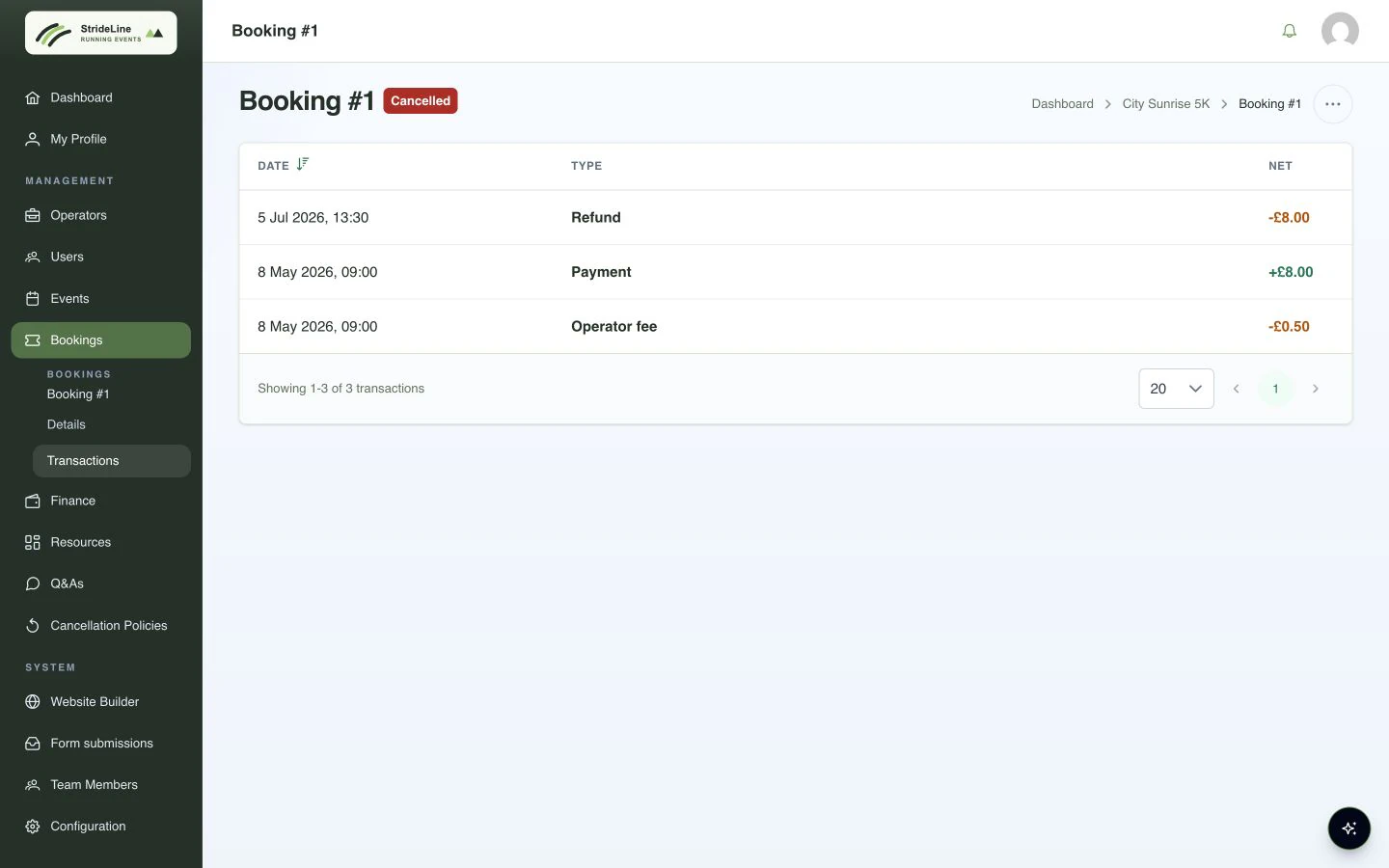The image size is (1389, 868).
Task: Open notifications bell icon
Action: click(1289, 31)
